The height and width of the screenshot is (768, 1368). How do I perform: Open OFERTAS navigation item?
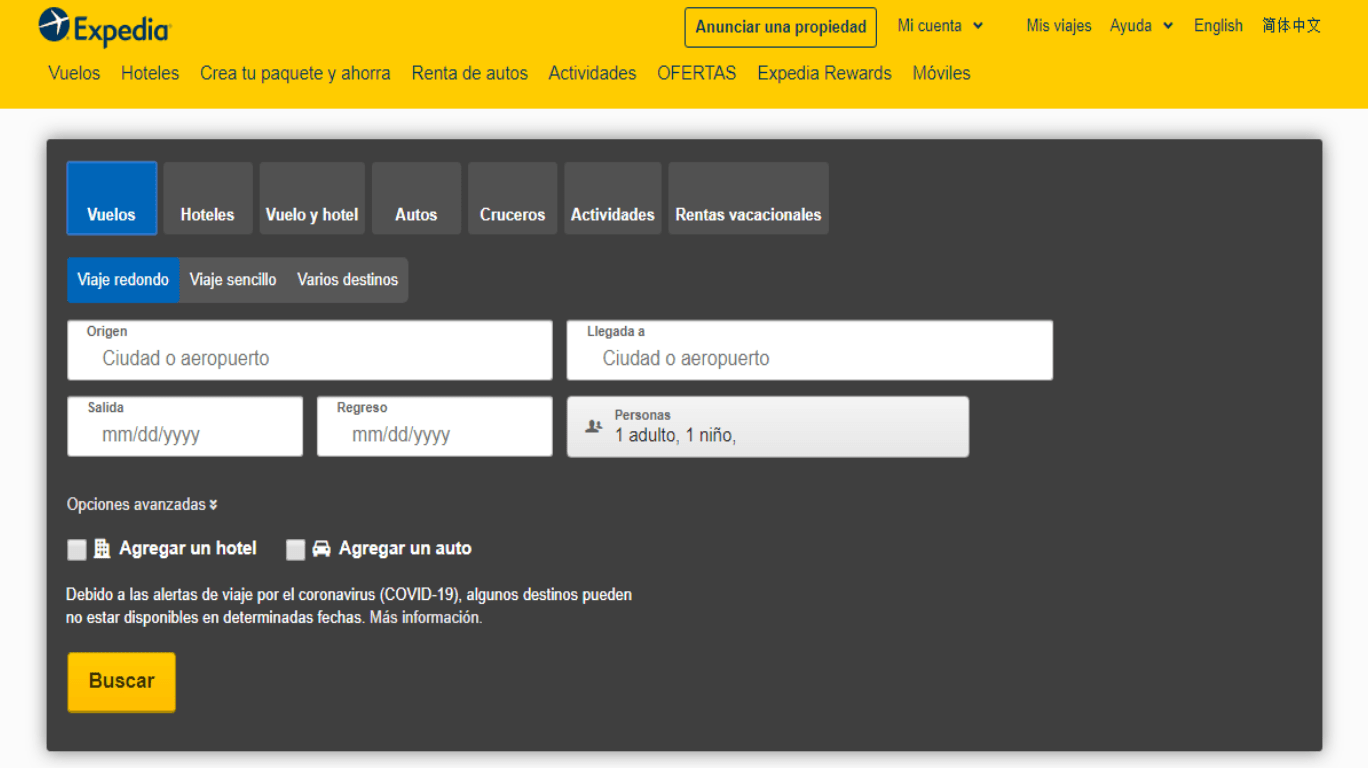[696, 73]
